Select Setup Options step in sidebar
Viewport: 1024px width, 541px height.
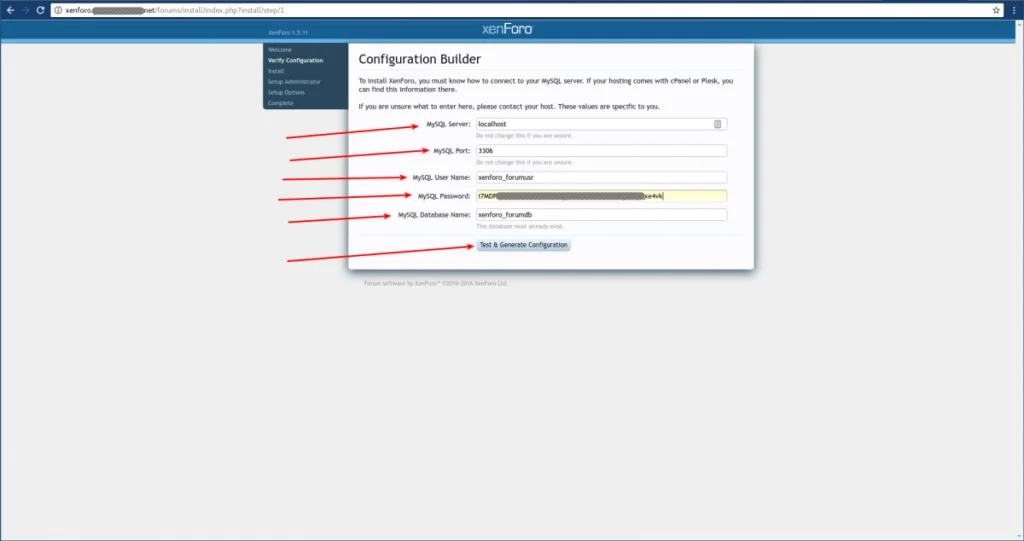286,93
